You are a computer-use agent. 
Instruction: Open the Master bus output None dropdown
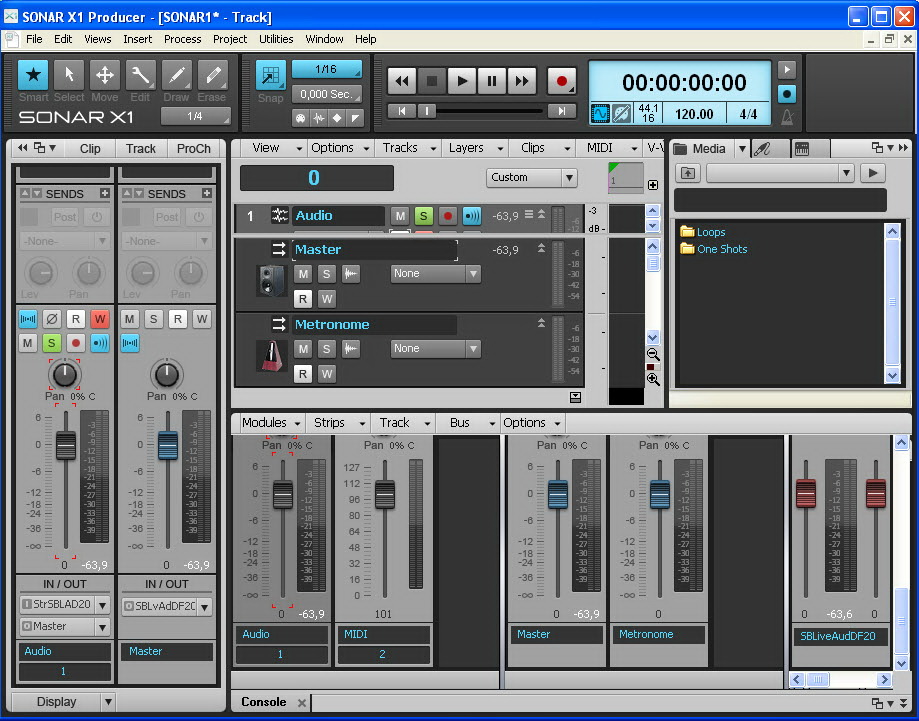click(x=435, y=274)
